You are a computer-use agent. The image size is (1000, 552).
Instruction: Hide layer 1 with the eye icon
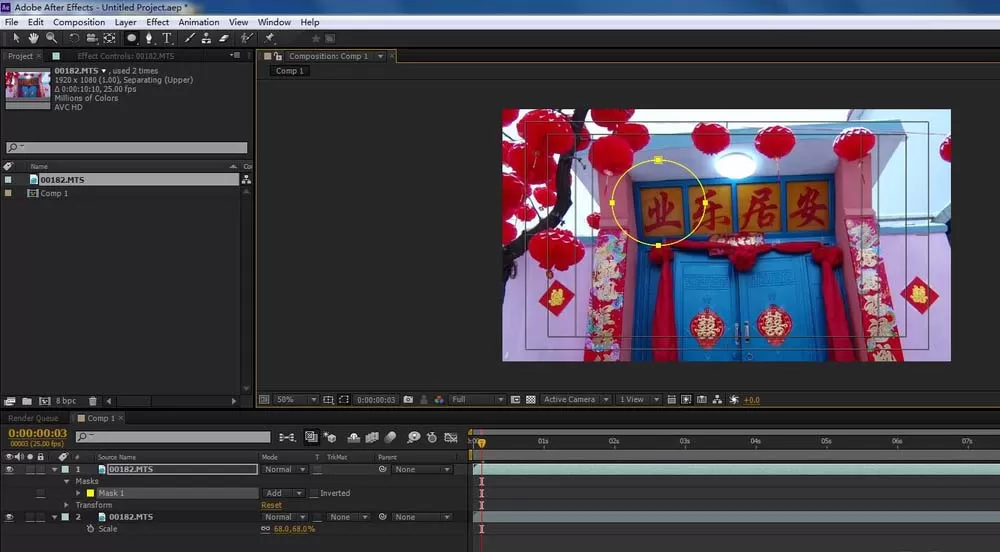9,469
